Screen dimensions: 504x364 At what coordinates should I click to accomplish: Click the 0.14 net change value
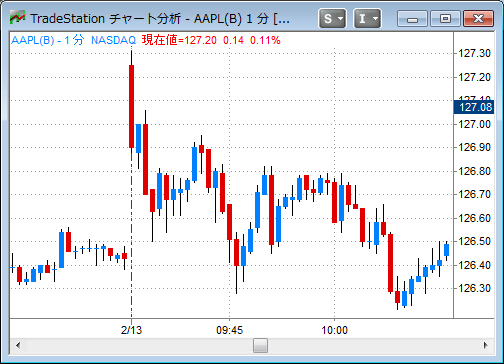click(233, 40)
